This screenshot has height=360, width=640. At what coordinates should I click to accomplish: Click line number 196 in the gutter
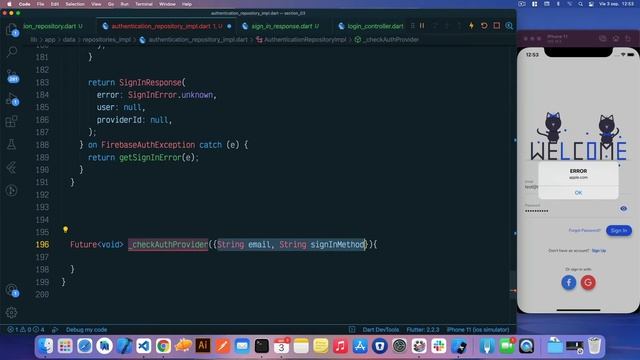point(42,244)
